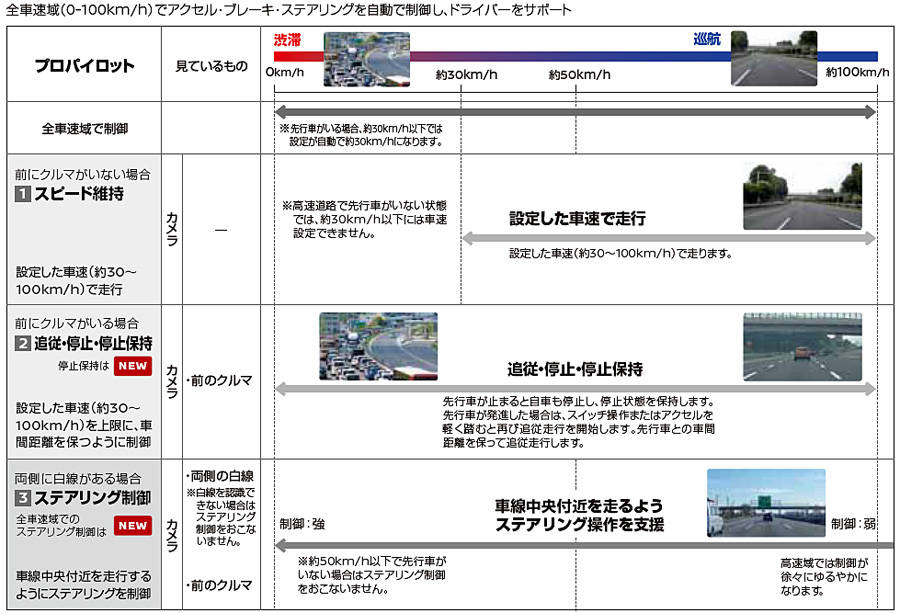Click 先行車が止まると自車も停止し paragraph
Screen dimensions: 900x613
click(x=579, y=422)
